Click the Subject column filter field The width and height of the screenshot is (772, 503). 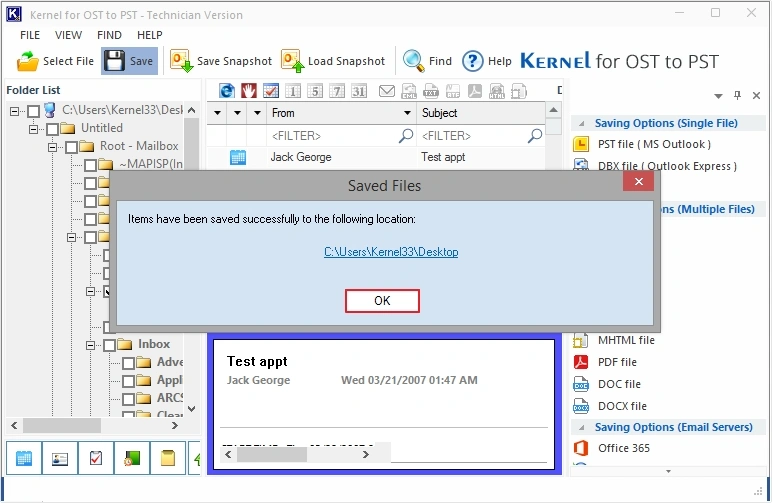[x=482, y=136]
